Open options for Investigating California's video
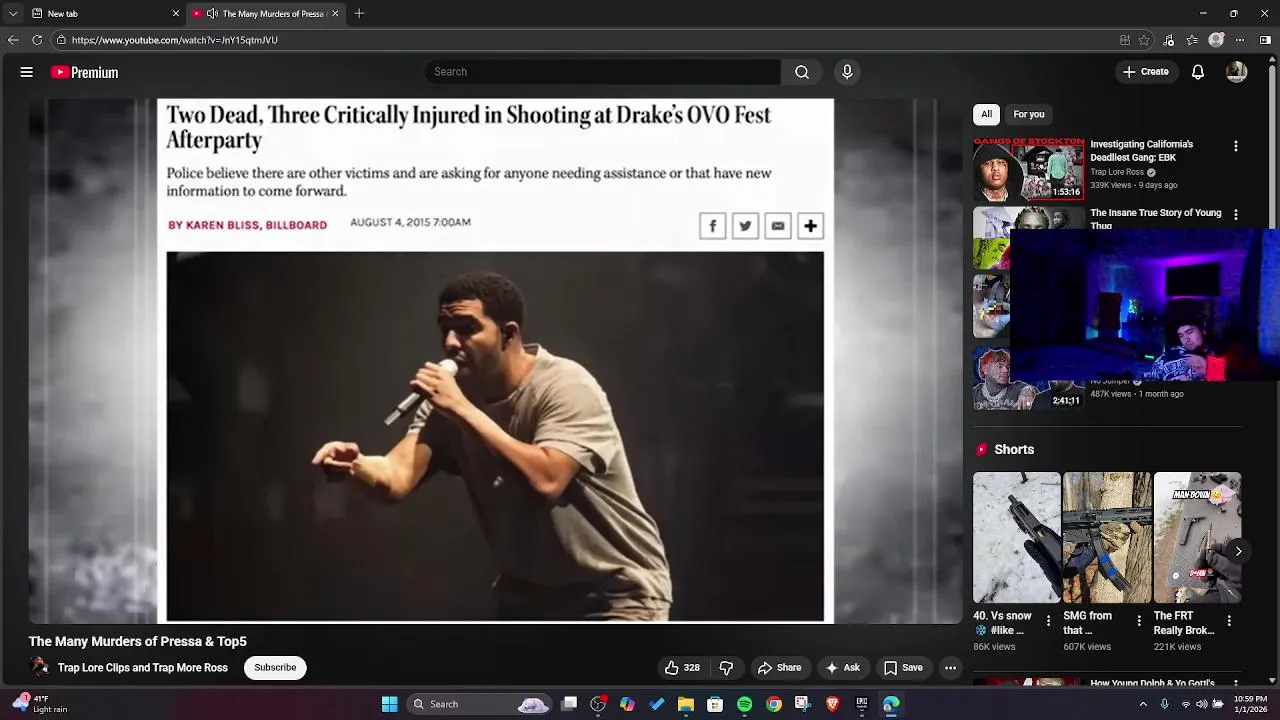The width and height of the screenshot is (1280, 720). click(x=1236, y=146)
